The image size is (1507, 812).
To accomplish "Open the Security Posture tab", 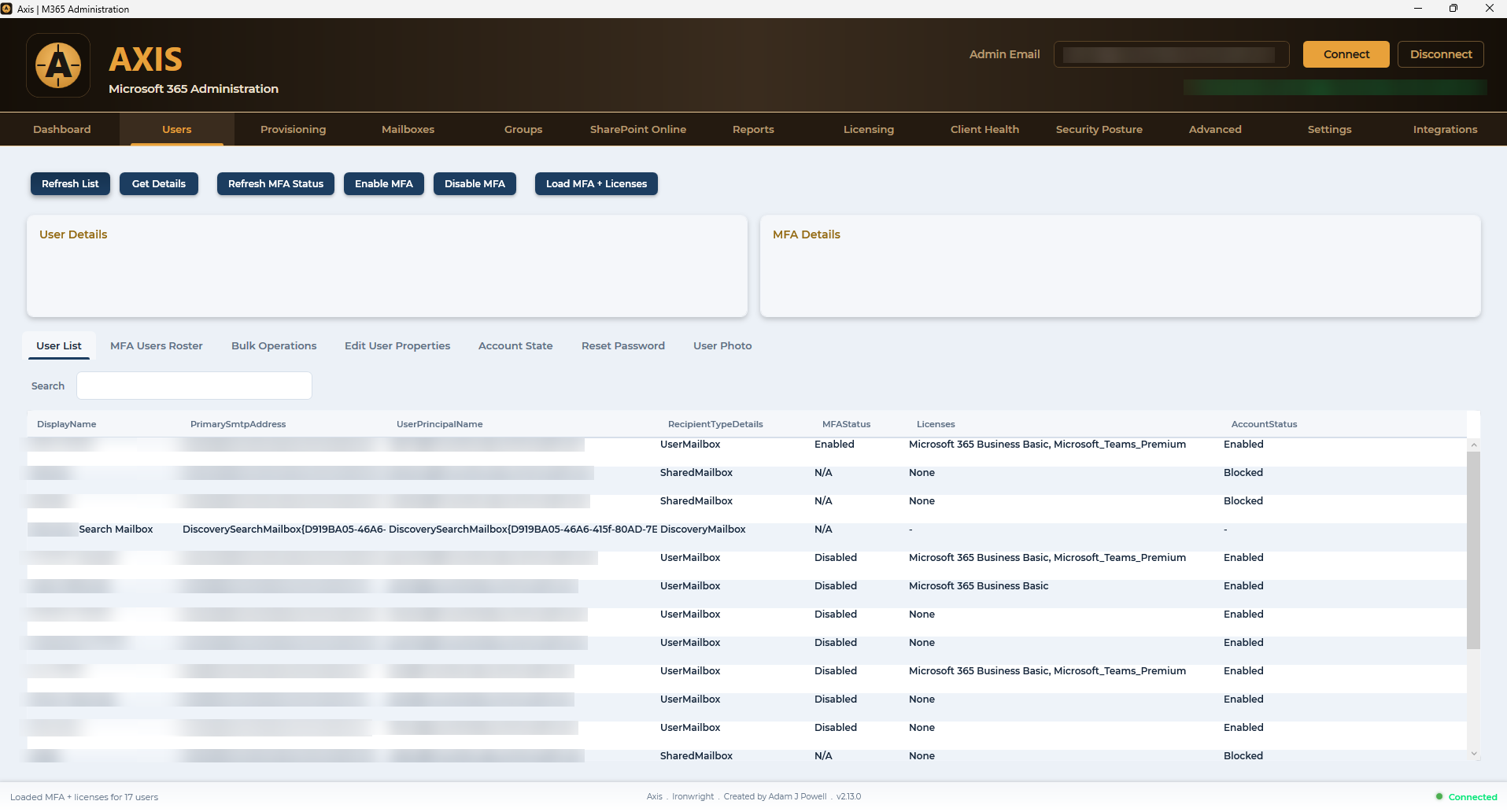I will point(1099,129).
